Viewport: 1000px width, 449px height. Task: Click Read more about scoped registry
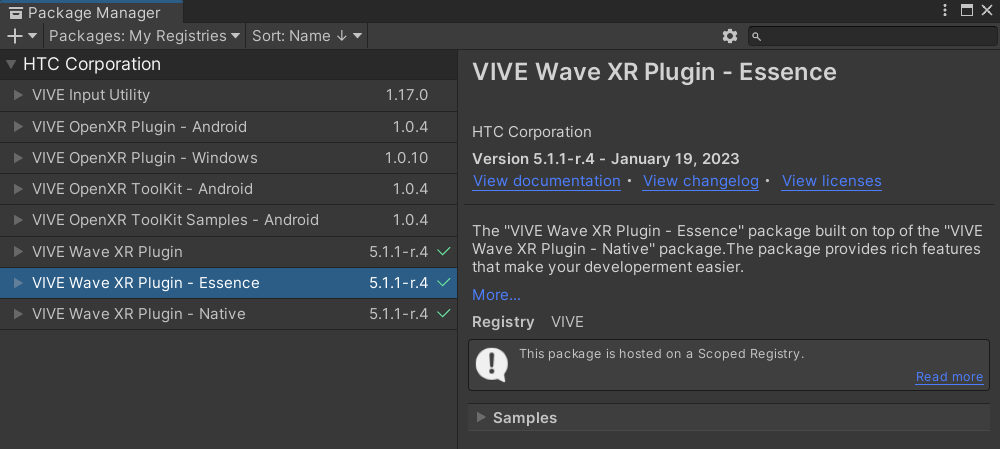pos(949,377)
